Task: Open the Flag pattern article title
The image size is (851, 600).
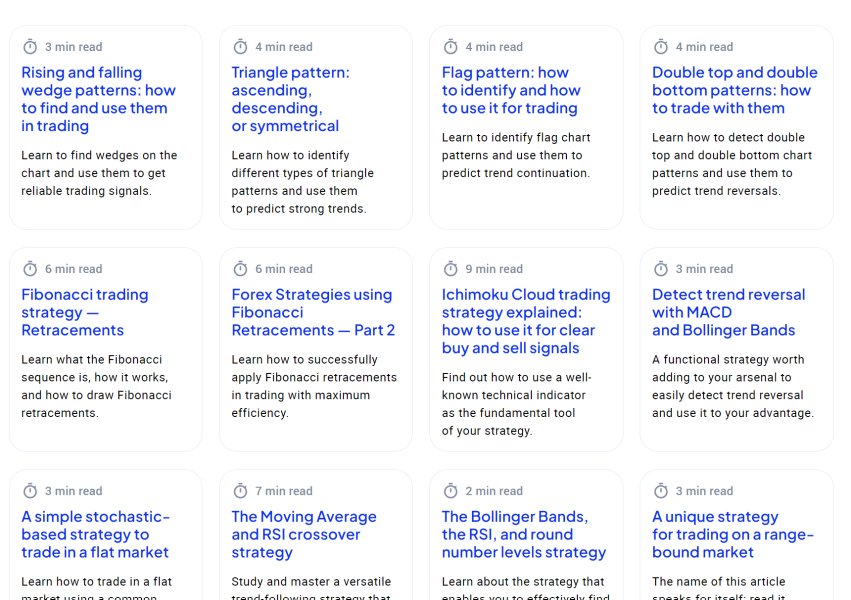Action: coord(509,90)
